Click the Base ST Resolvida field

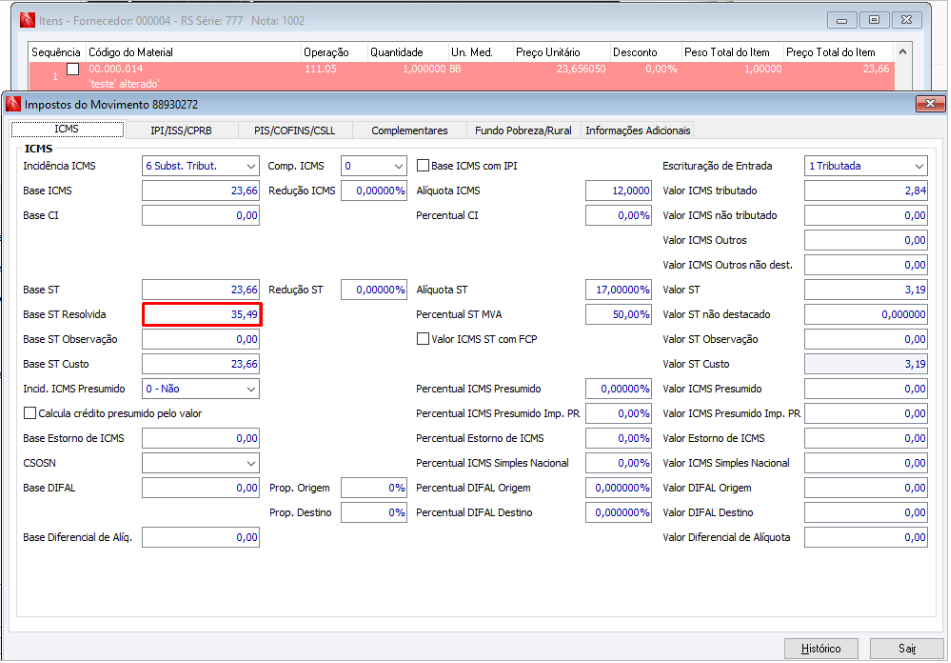pos(202,314)
